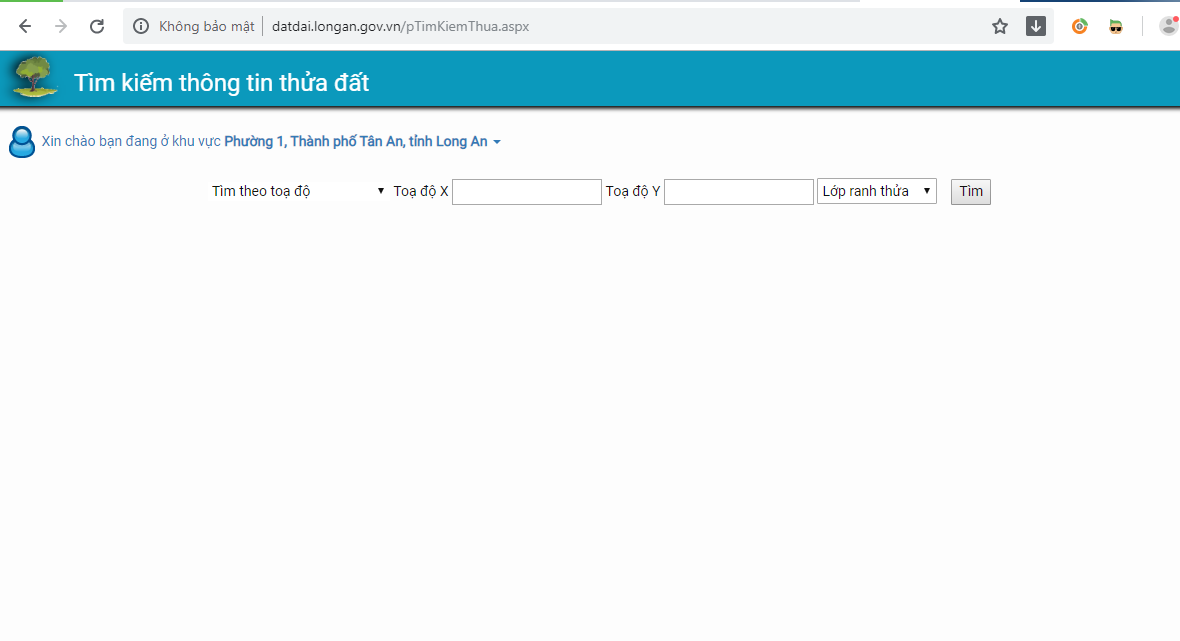Focus the Toạ độ Y input field
This screenshot has height=641, width=1180.
click(739, 192)
